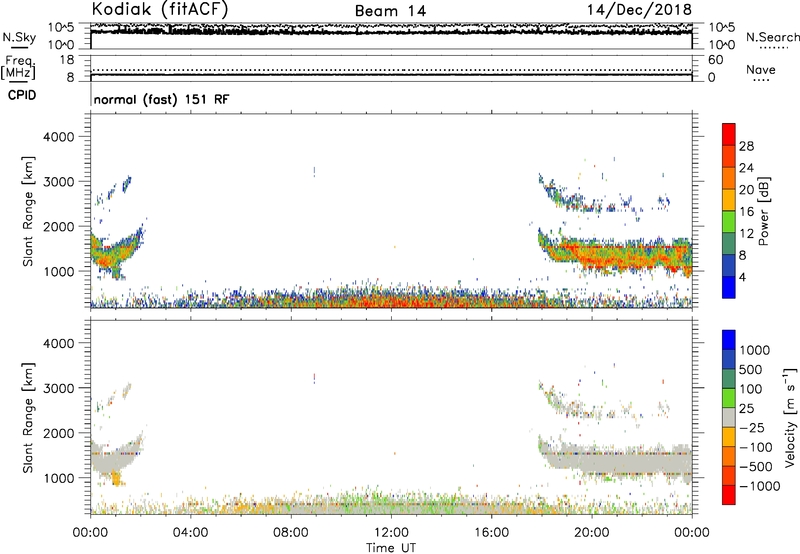This screenshot has height=554, width=800.
Task: Click the '100' tick on Velocity color bar
Action: [751, 389]
